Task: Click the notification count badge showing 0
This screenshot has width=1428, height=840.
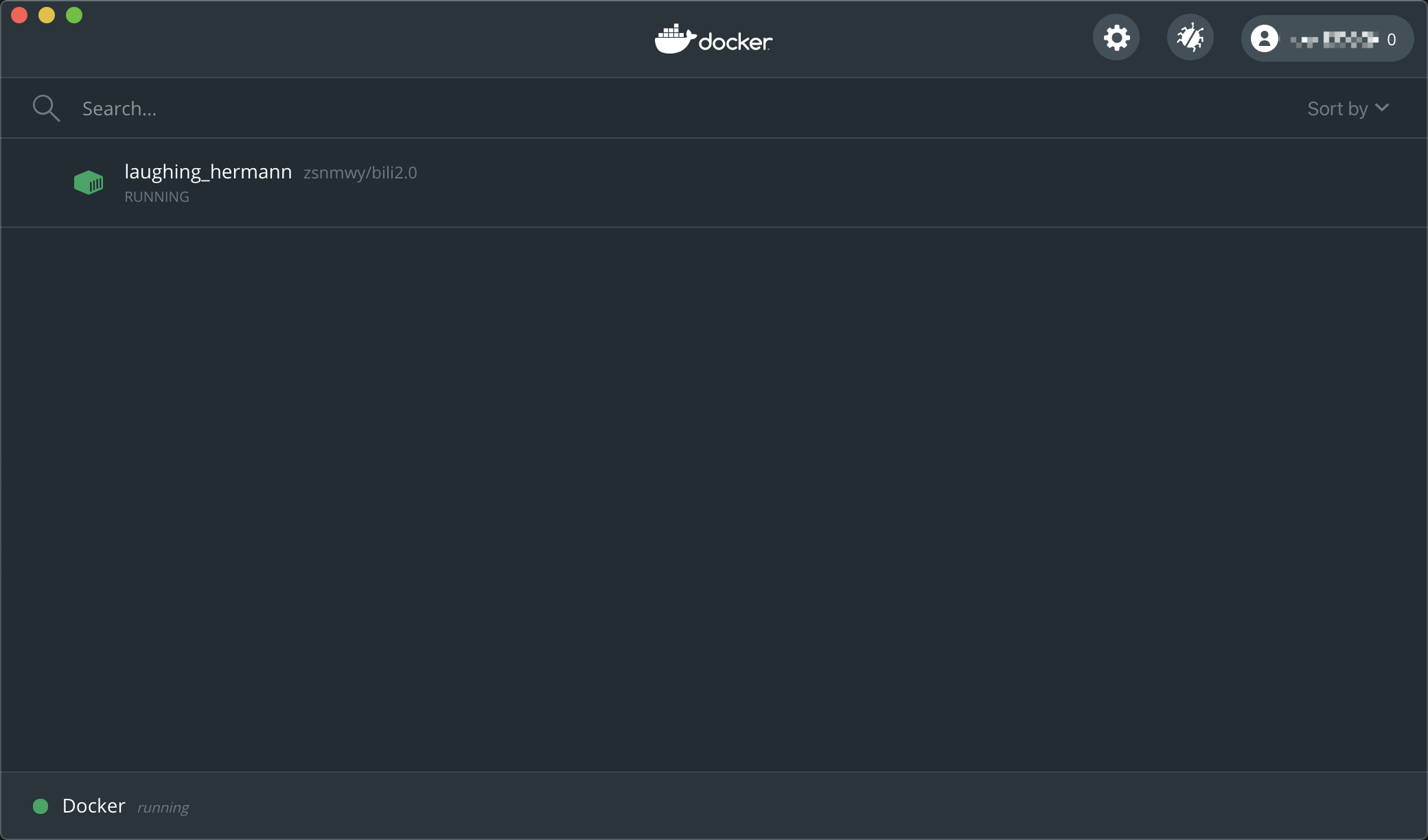Action: tap(1392, 39)
